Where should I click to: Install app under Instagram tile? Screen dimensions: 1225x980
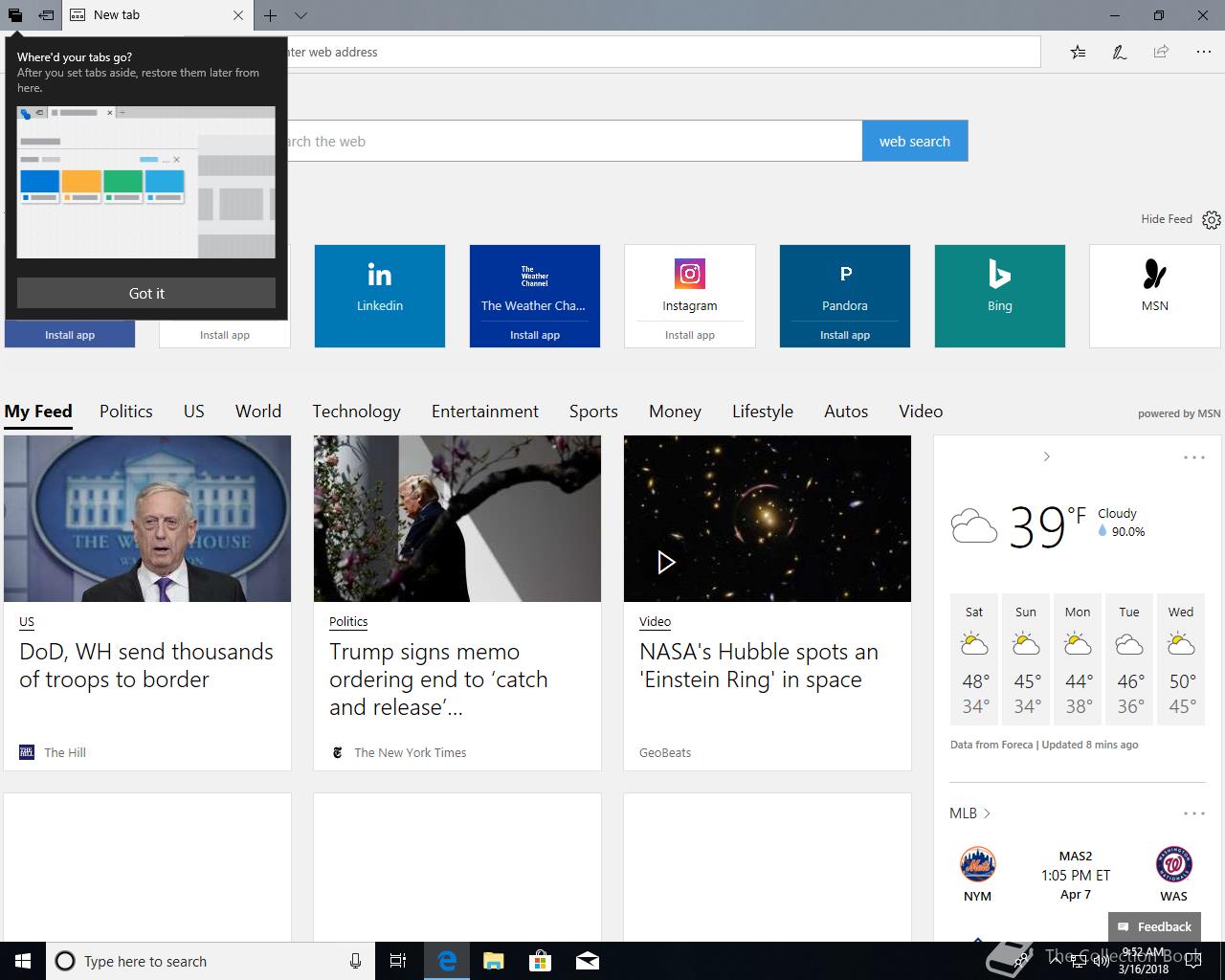690,335
